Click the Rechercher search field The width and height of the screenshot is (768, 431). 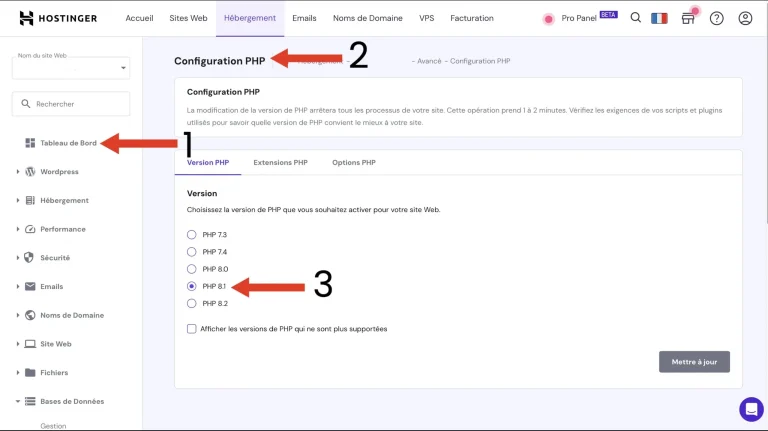point(71,104)
